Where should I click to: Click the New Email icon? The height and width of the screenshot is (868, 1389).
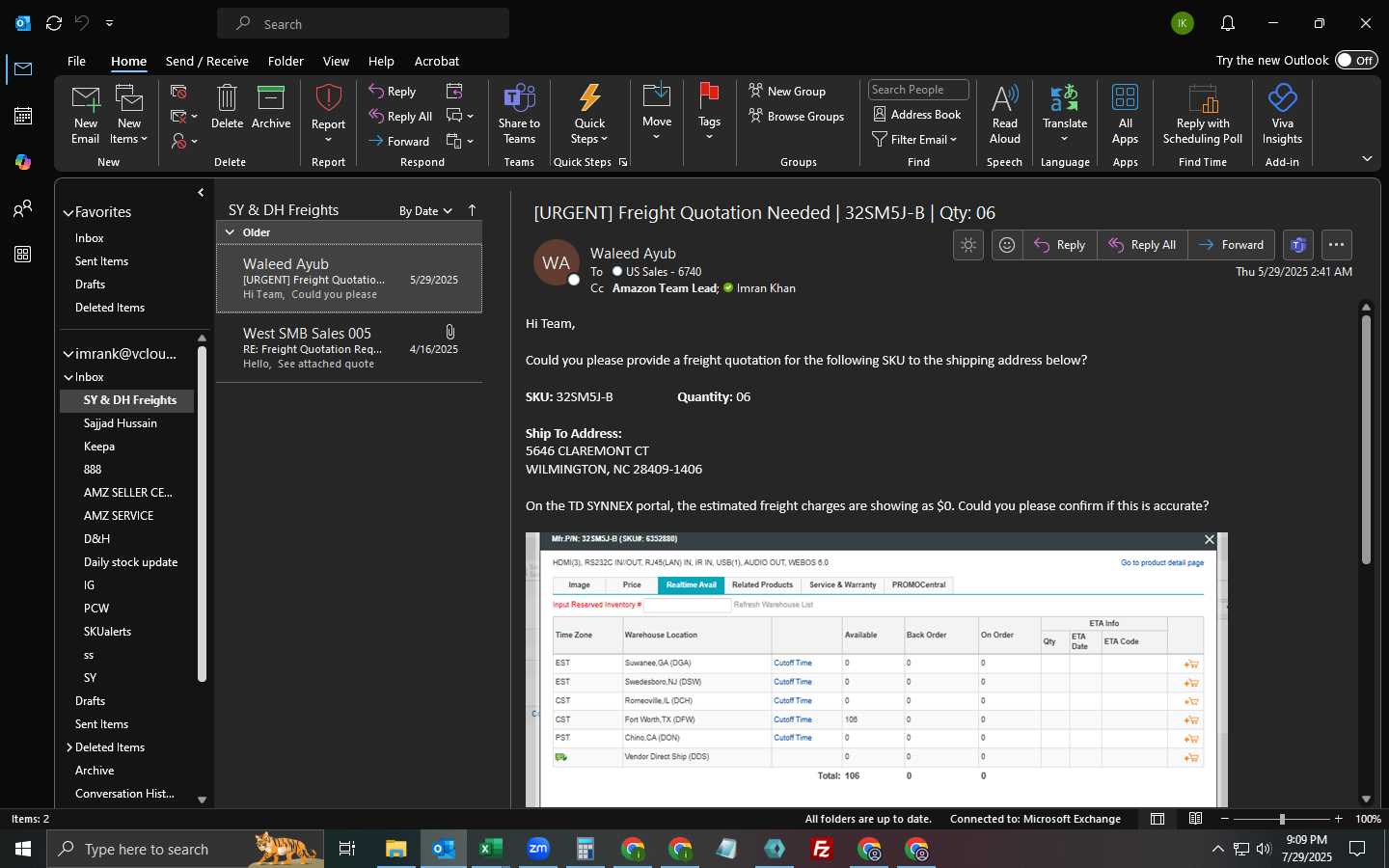[x=85, y=114]
